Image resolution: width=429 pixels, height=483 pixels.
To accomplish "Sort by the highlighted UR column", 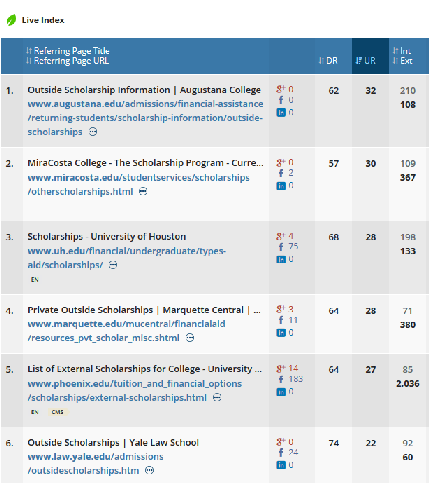I will pos(365,61).
